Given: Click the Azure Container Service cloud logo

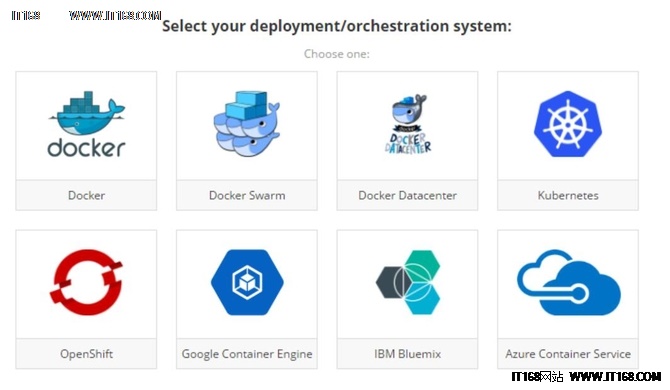Looking at the screenshot, I should pos(569,282).
